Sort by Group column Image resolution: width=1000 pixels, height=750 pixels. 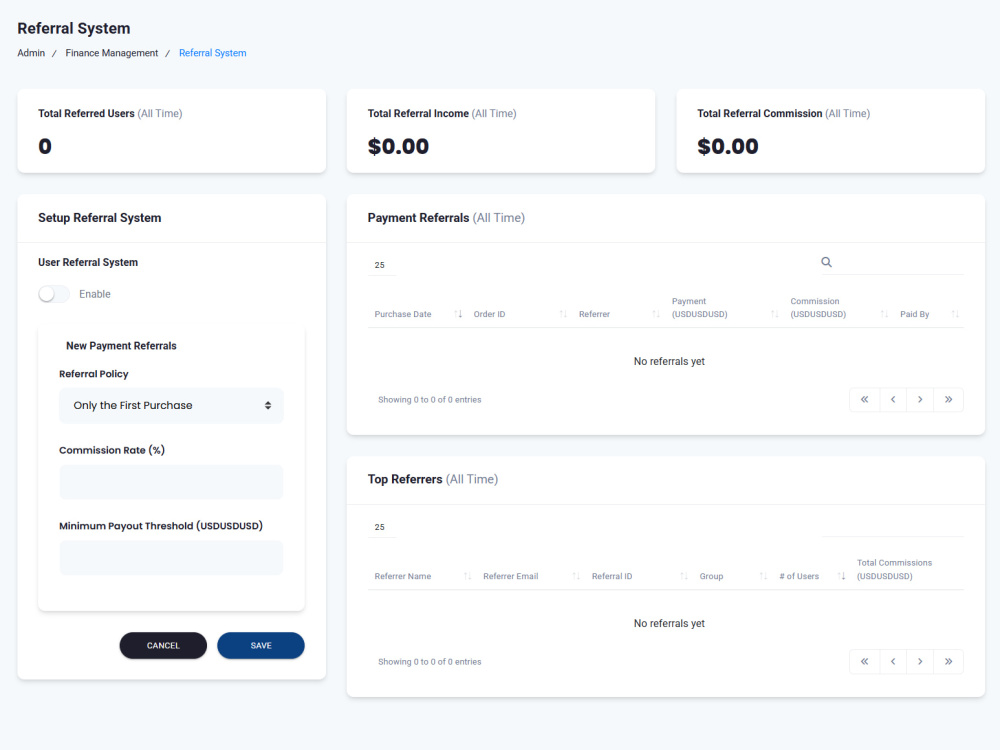click(732, 576)
